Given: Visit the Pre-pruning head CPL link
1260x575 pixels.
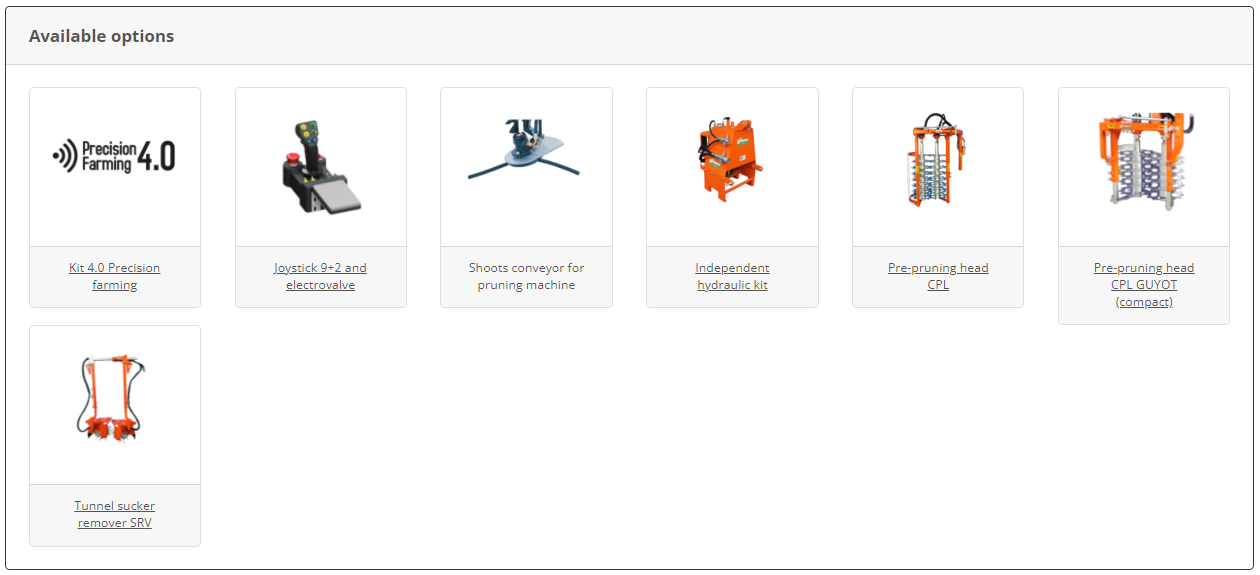Looking at the screenshot, I should pyautogui.click(x=938, y=276).
